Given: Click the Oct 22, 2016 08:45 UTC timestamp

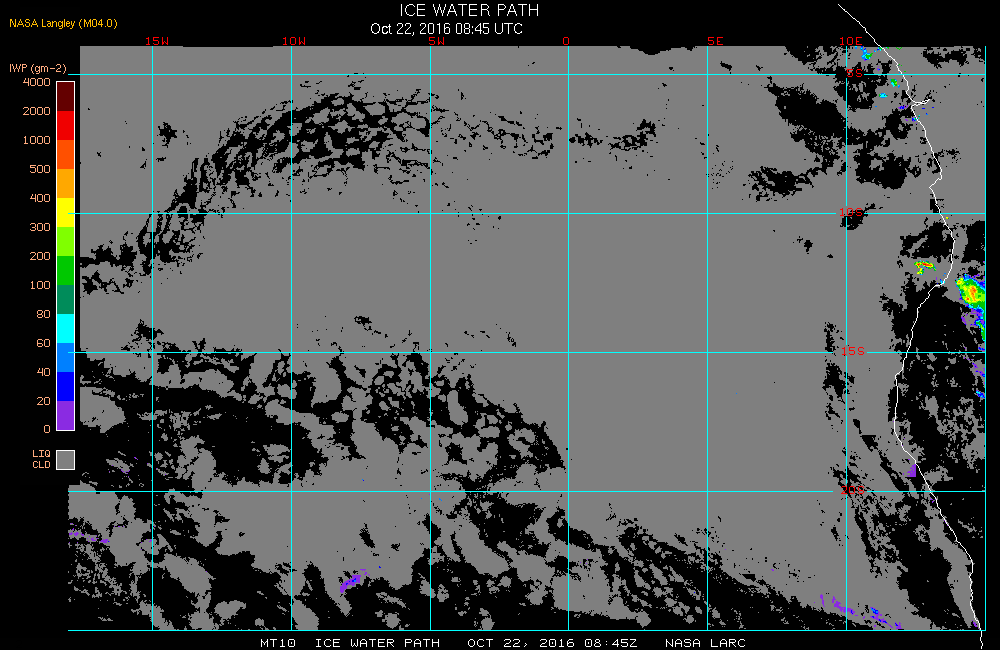Looking at the screenshot, I should click(446, 29).
